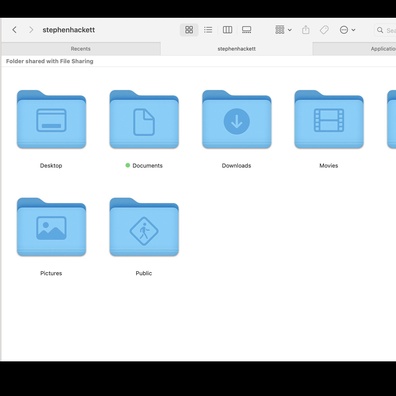This screenshot has width=396, height=396.
Task: Go back with the left chevron button
Action: point(14,30)
